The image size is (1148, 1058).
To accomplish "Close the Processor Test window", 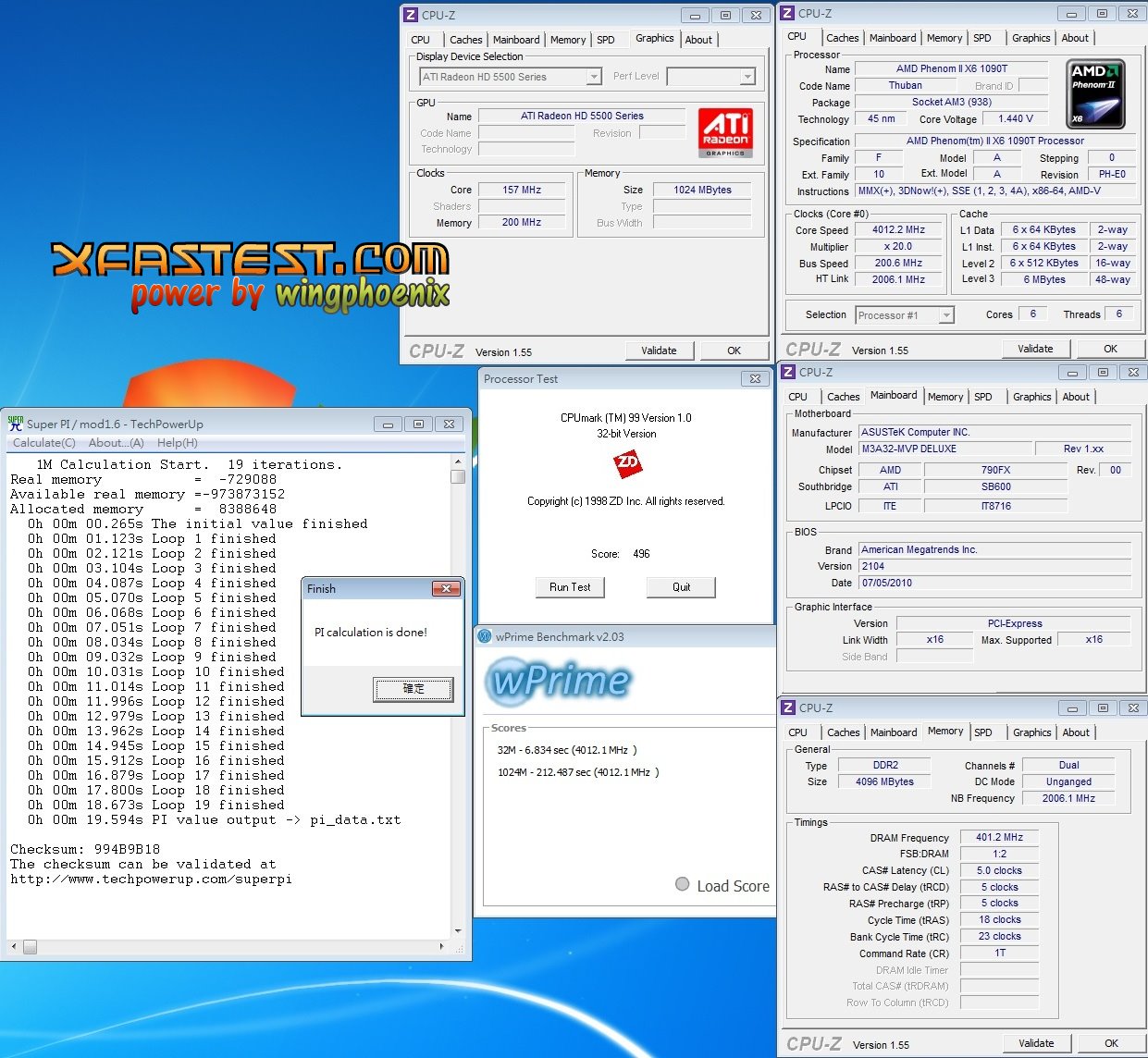I will click(755, 378).
